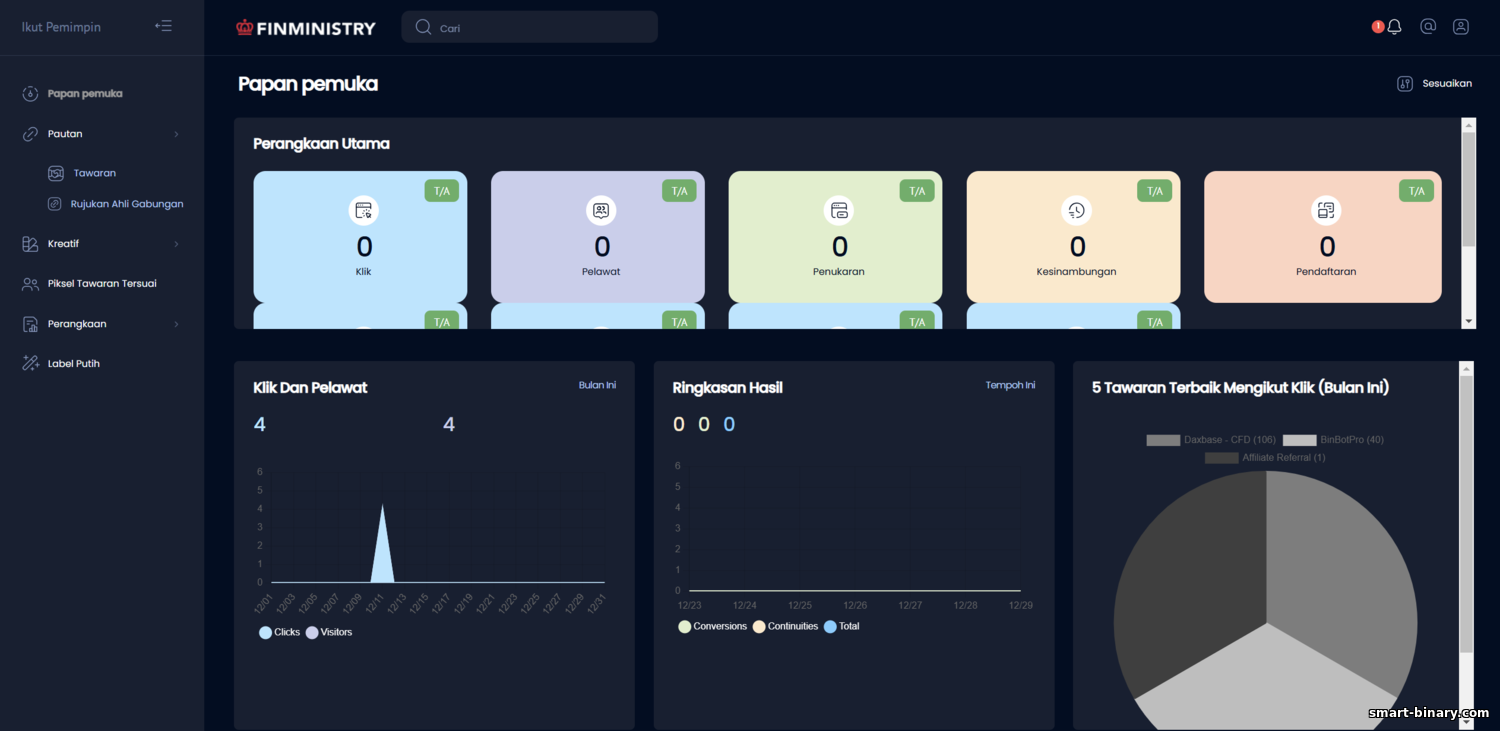Click the Penukaran card's icon
The width and height of the screenshot is (1500, 731).
839,211
